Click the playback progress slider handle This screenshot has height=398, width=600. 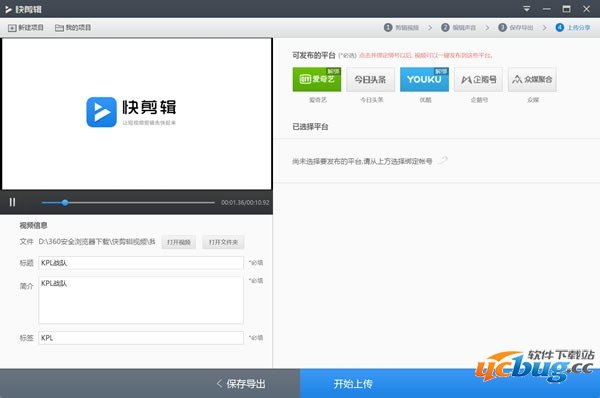pyautogui.click(x=65, y=202)
